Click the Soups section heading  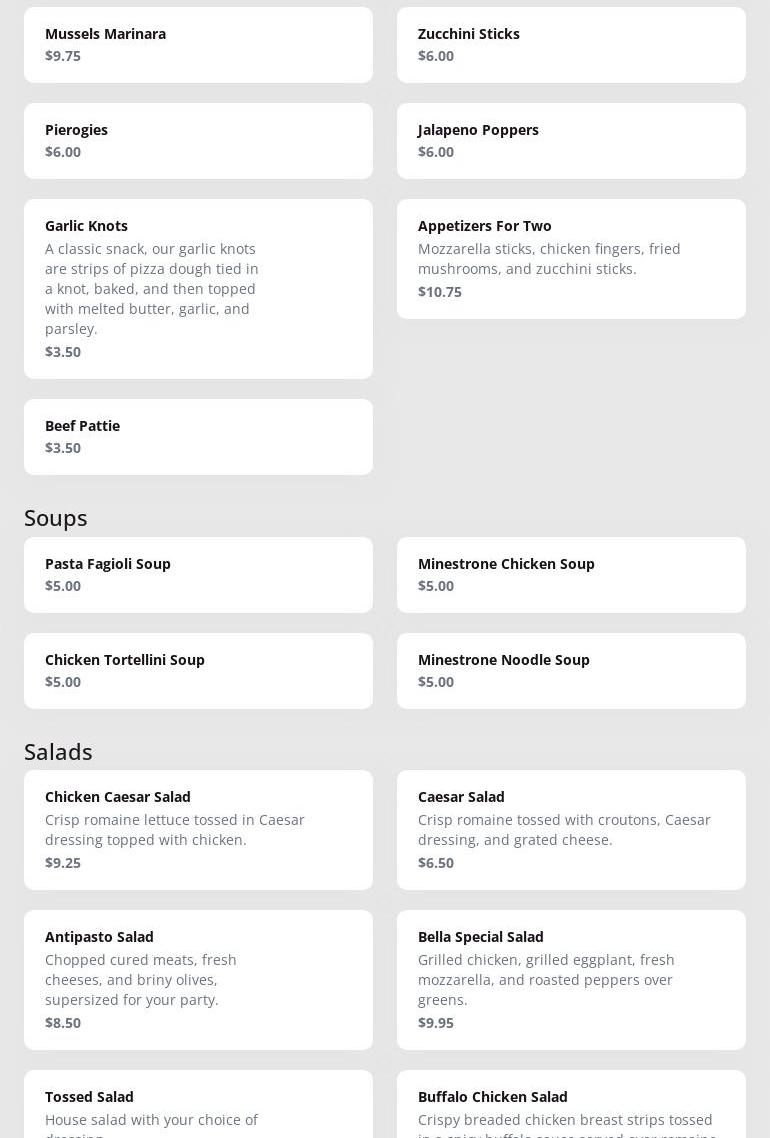pyautogui.click(x=56, y=518)
